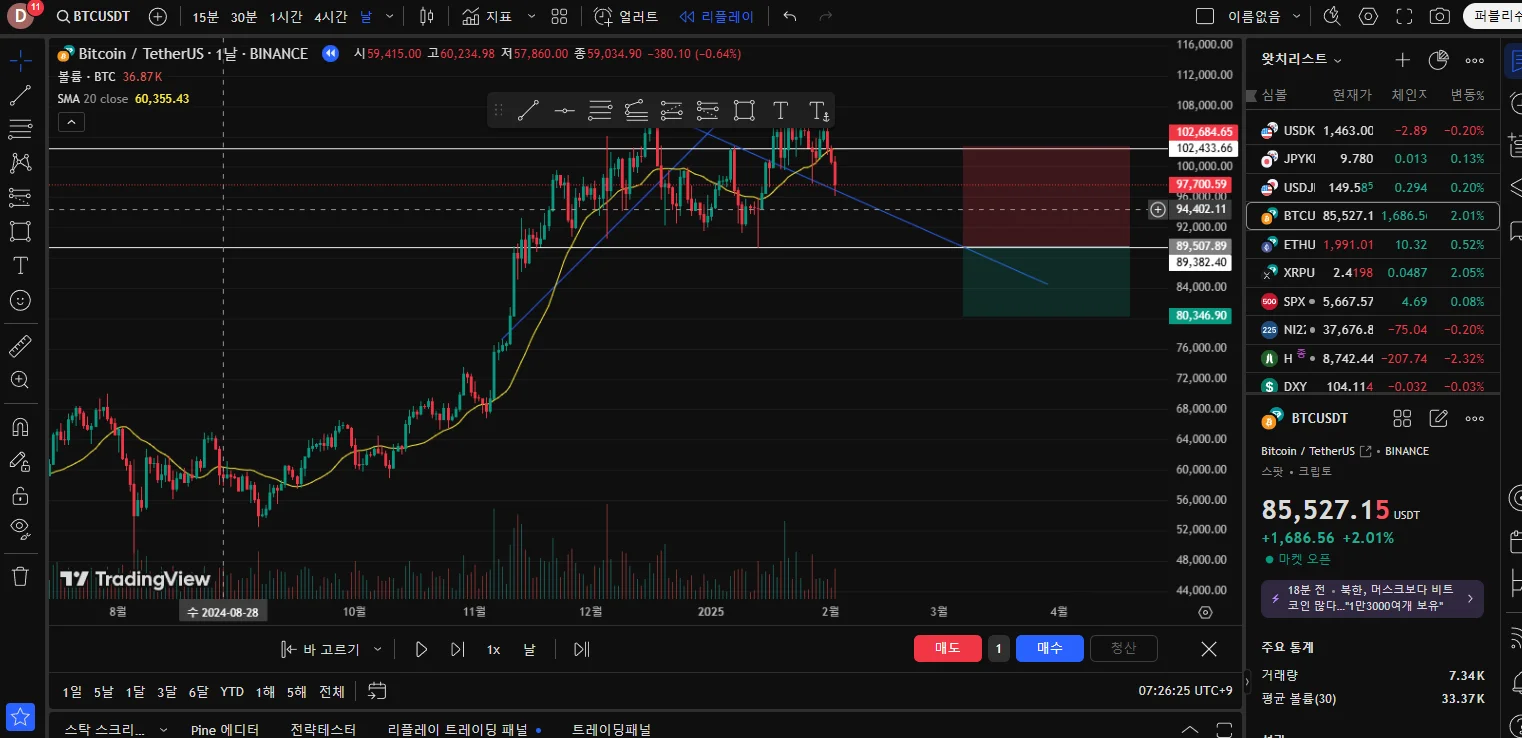1522x738 pixels.
Task: Switch to fullscreen mode
Action: click(1404, 17)
